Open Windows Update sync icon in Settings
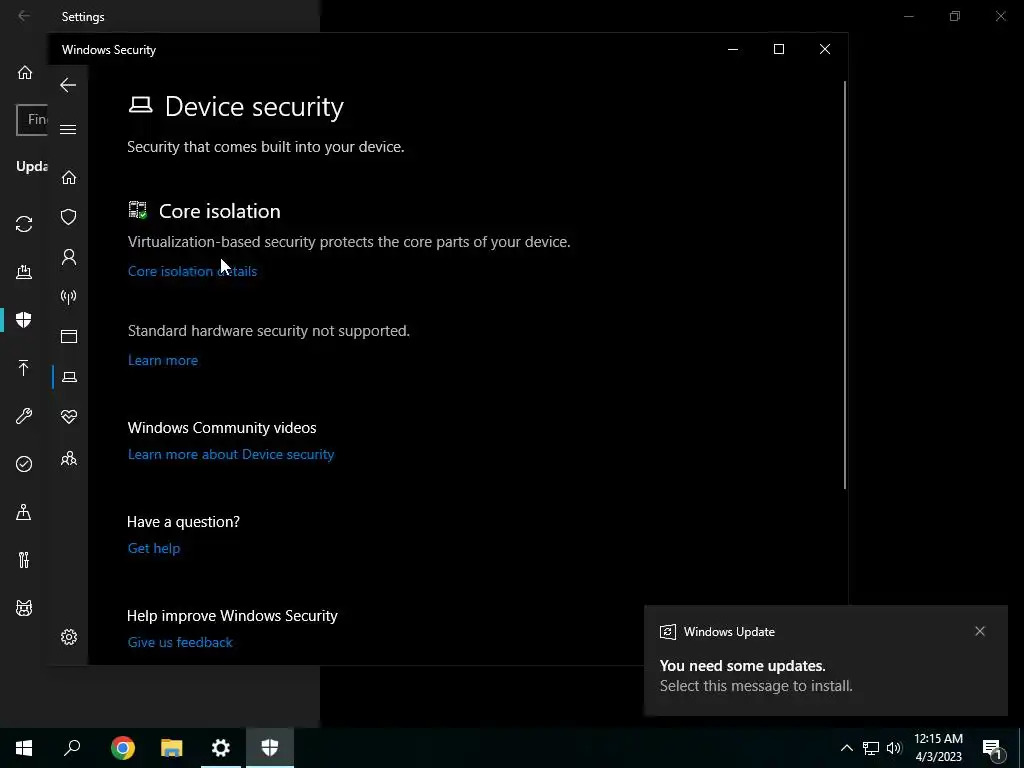This screenshot has height=768, width=1024. (x=24, y=224)
